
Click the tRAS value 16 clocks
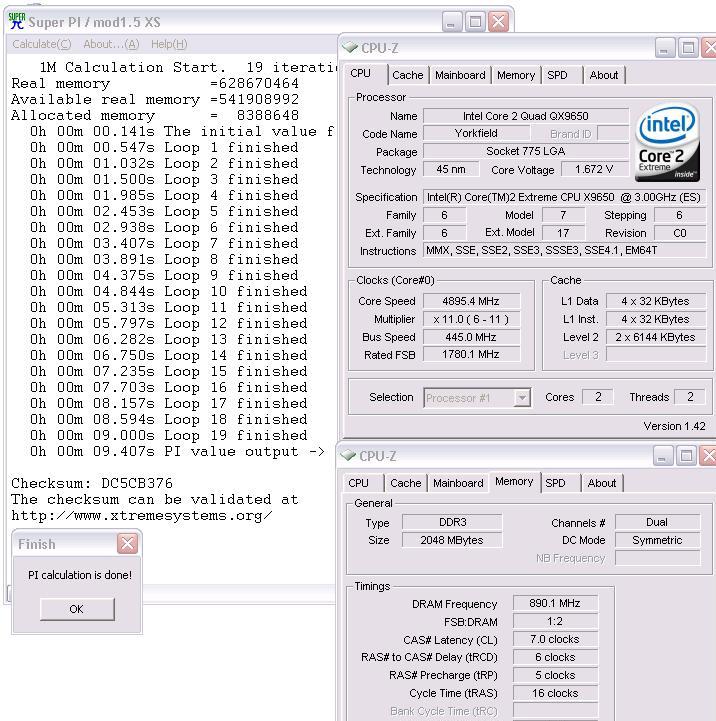coord(555,693)
